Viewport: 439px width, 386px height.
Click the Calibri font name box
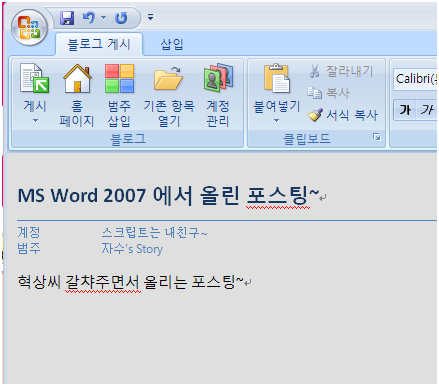pyautogui.click(x=415, y=79)
